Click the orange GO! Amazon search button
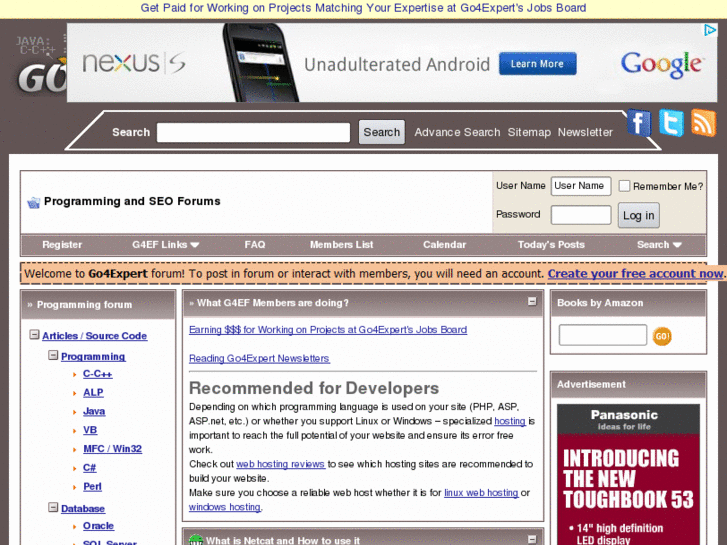 click(x=662, y=336)
